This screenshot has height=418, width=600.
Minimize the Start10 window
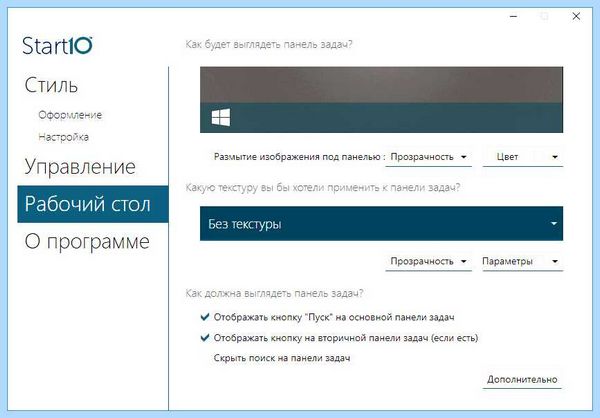pyautogui.click(x=514, y=16)
